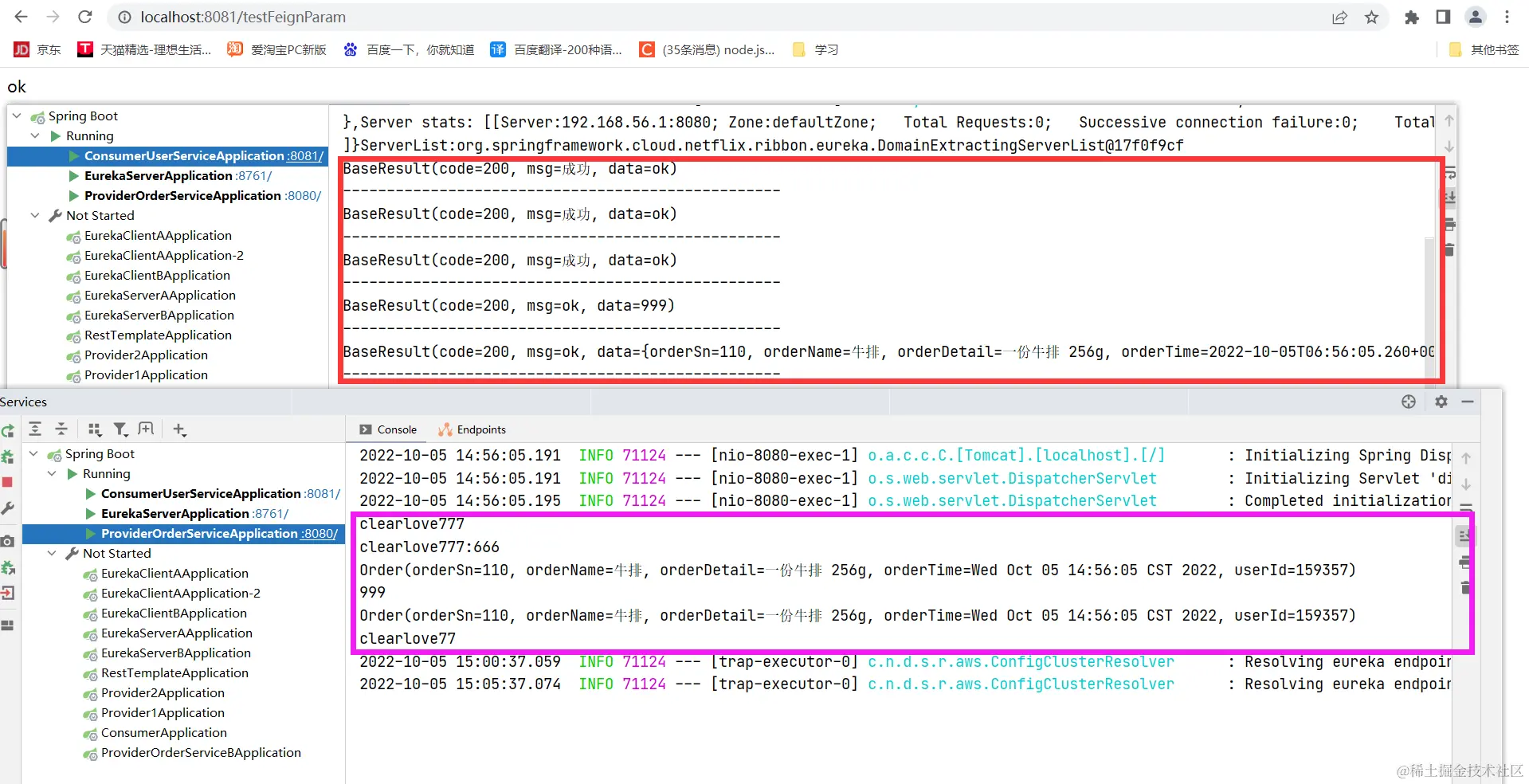
Task: Click the wrench Edit Configuration icon in left strip
Action: coord(7,508)
